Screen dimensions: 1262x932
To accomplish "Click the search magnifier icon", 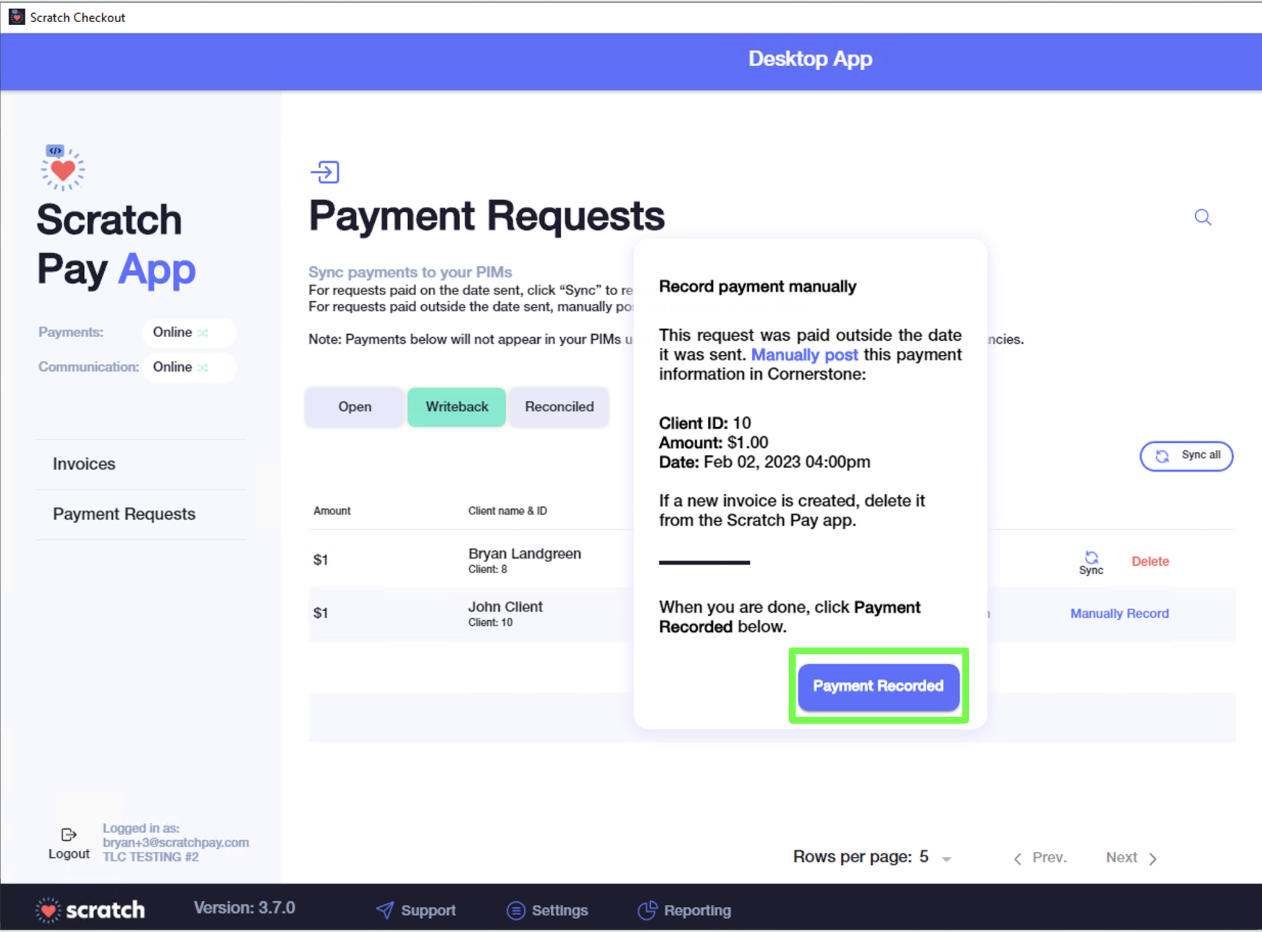I will coord(1203,217).
